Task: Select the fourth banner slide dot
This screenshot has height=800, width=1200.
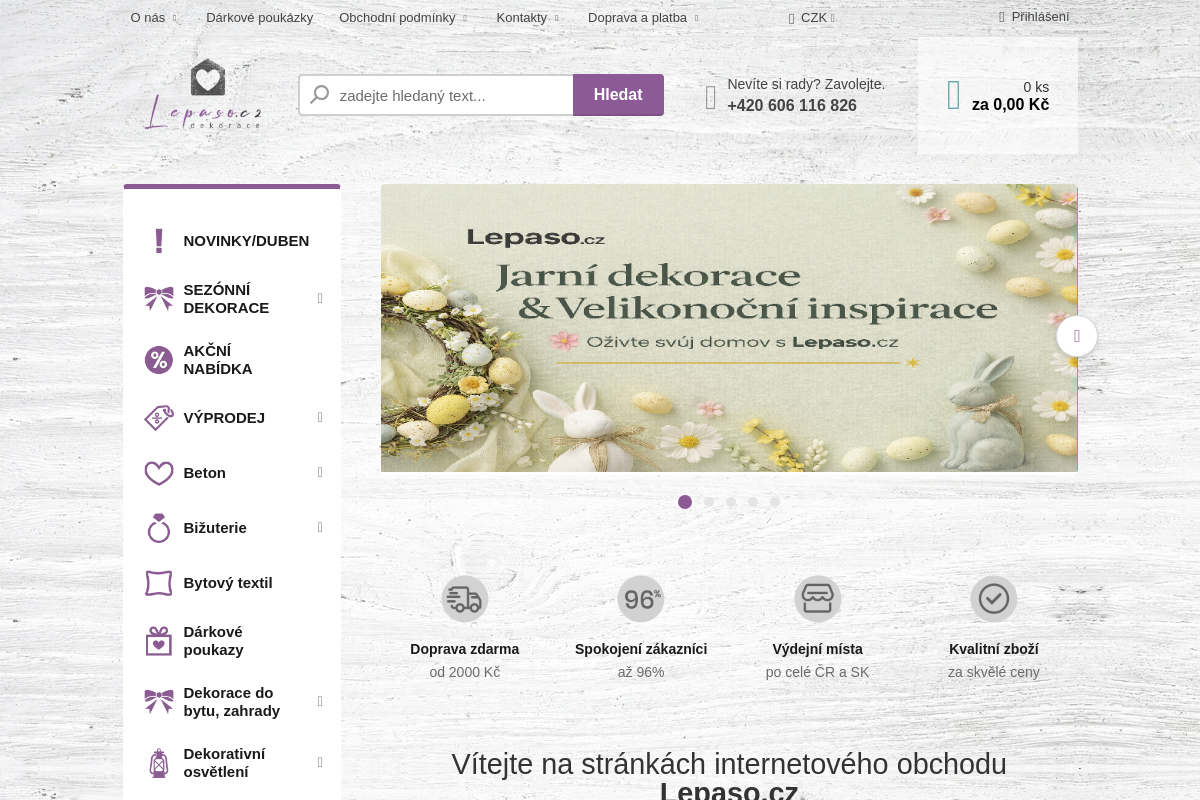Action: pos(753,502)
